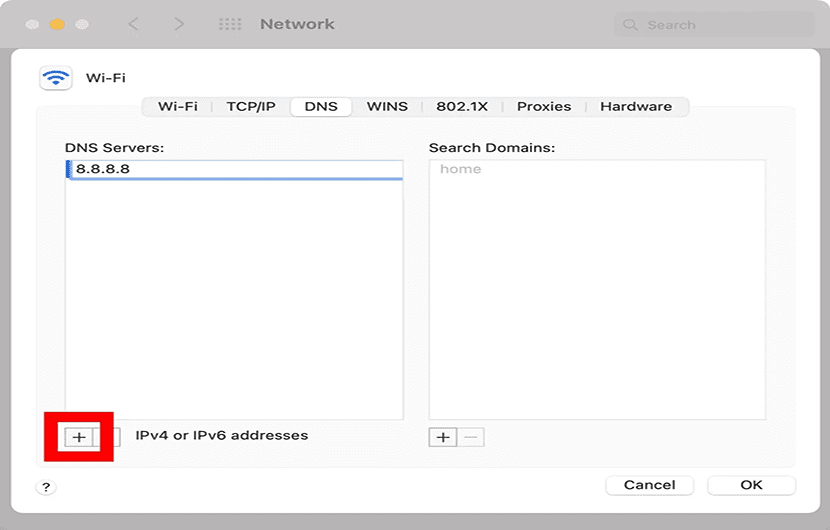Go forward using the toolbar forward arrow
This screenshot has width=830, height=530.
point(179,24)
